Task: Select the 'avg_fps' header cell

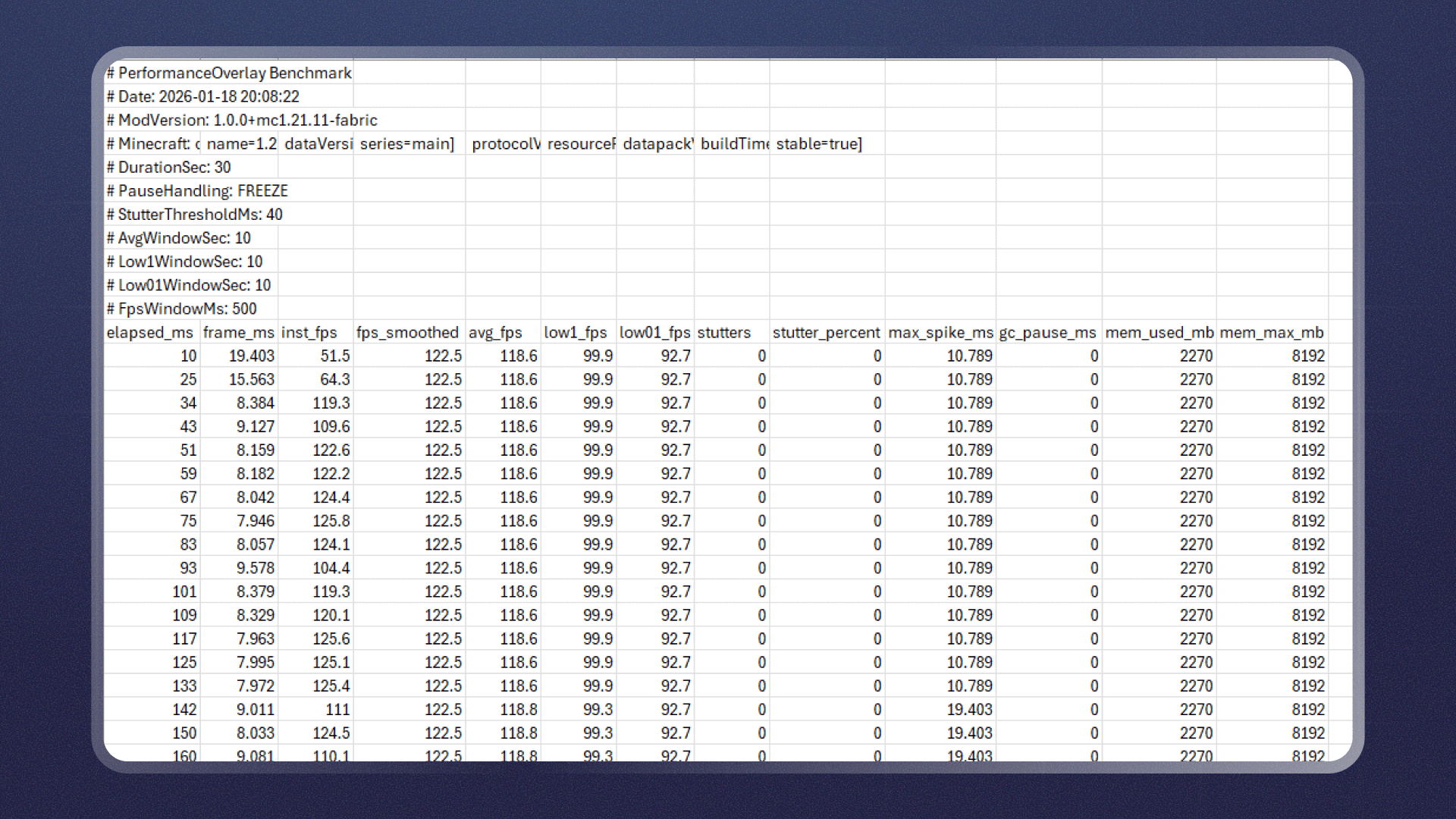Action: pyautogui.click(x=503, y=332)
